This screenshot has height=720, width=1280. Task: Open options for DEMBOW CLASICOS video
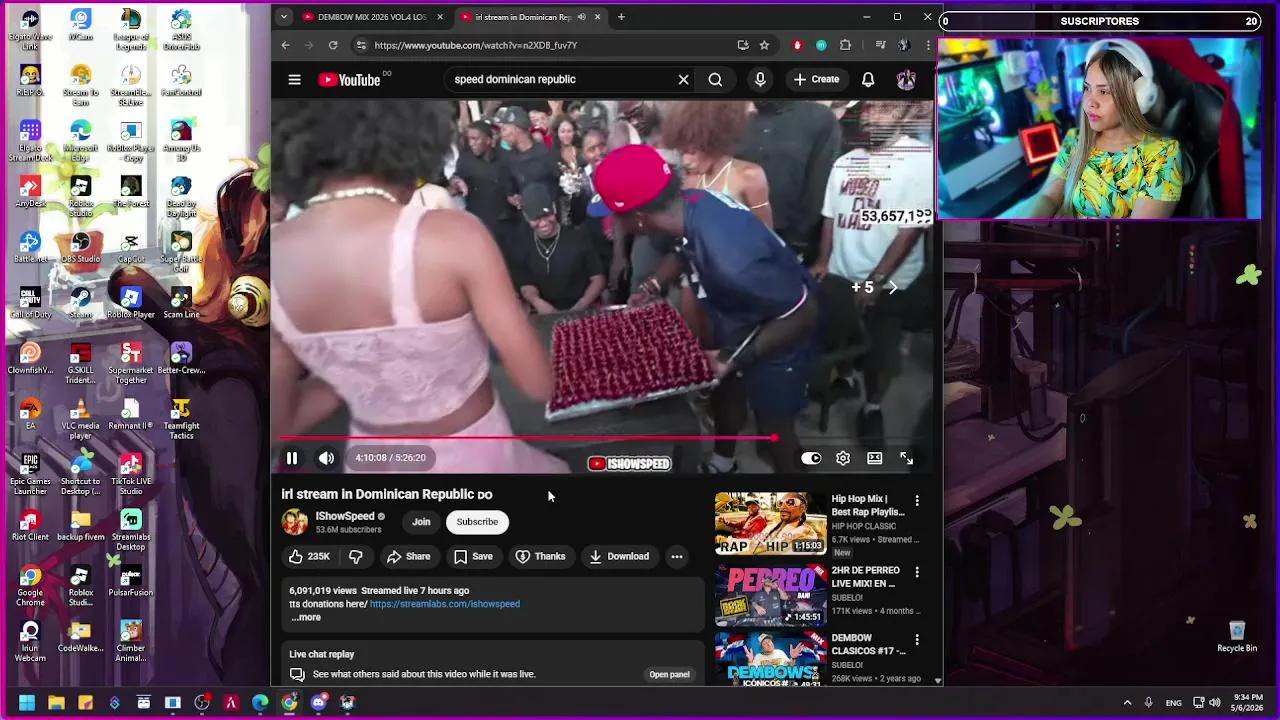(917, 639)
